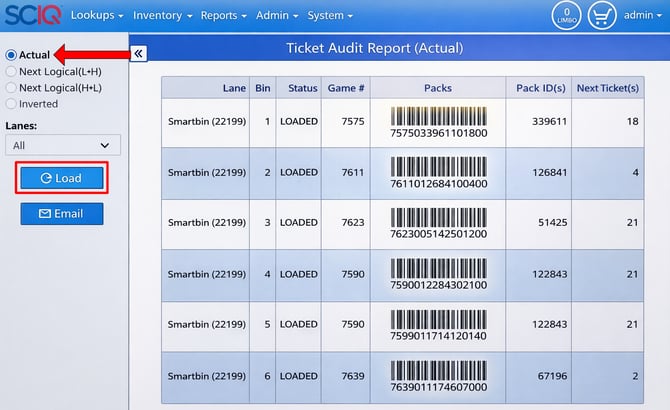Open the Lanes dropdown set to All
Image resolution: width=670 pixels, height=410 pixels.
tap(63, 145)
